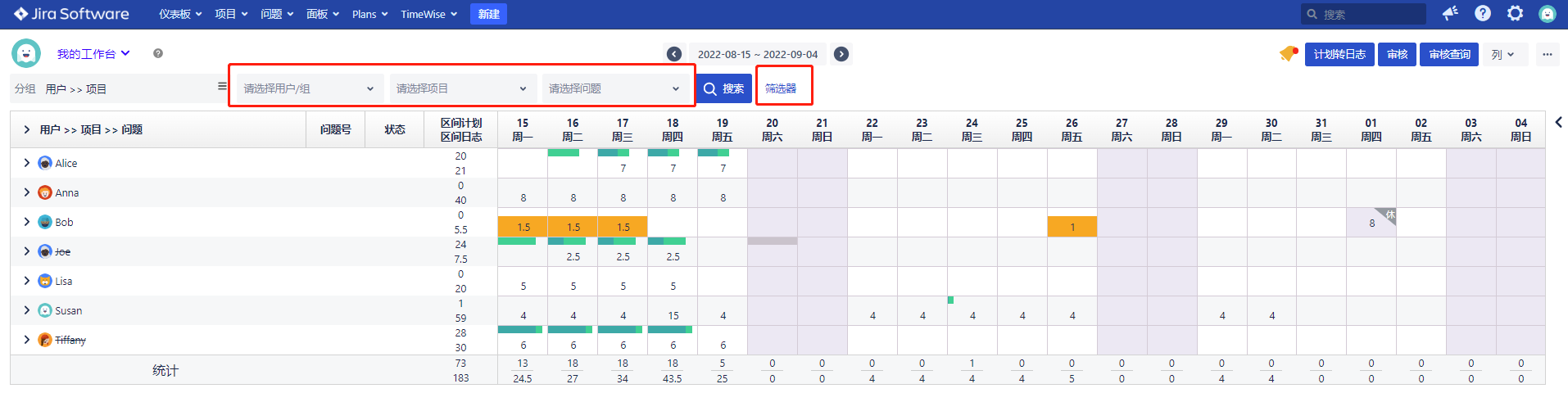1568x393 pixels.
Task: Expand the Bob user row
Action: pos(27,222)
